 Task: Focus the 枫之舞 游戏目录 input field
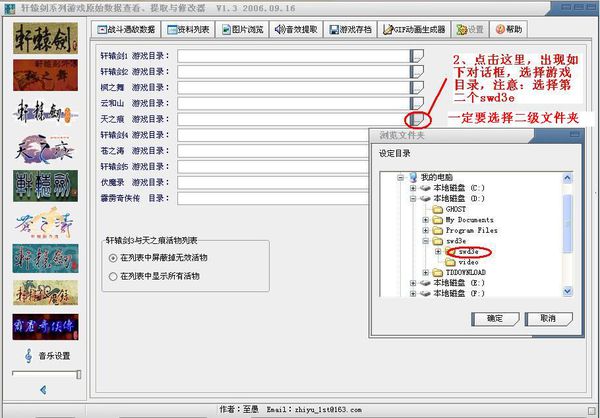(x=293, y=88)
